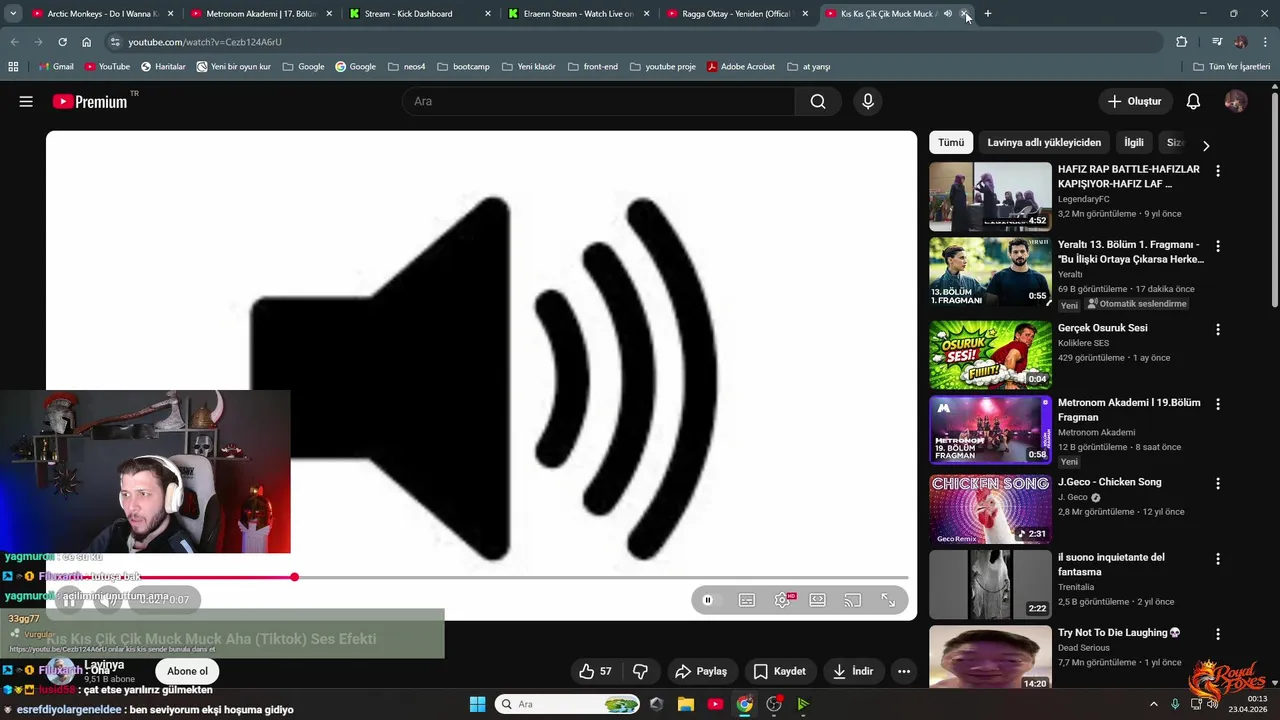The image size is (1280, 720).
Task: Open bootcamp bookmark folder
Action: coord(463,67)
